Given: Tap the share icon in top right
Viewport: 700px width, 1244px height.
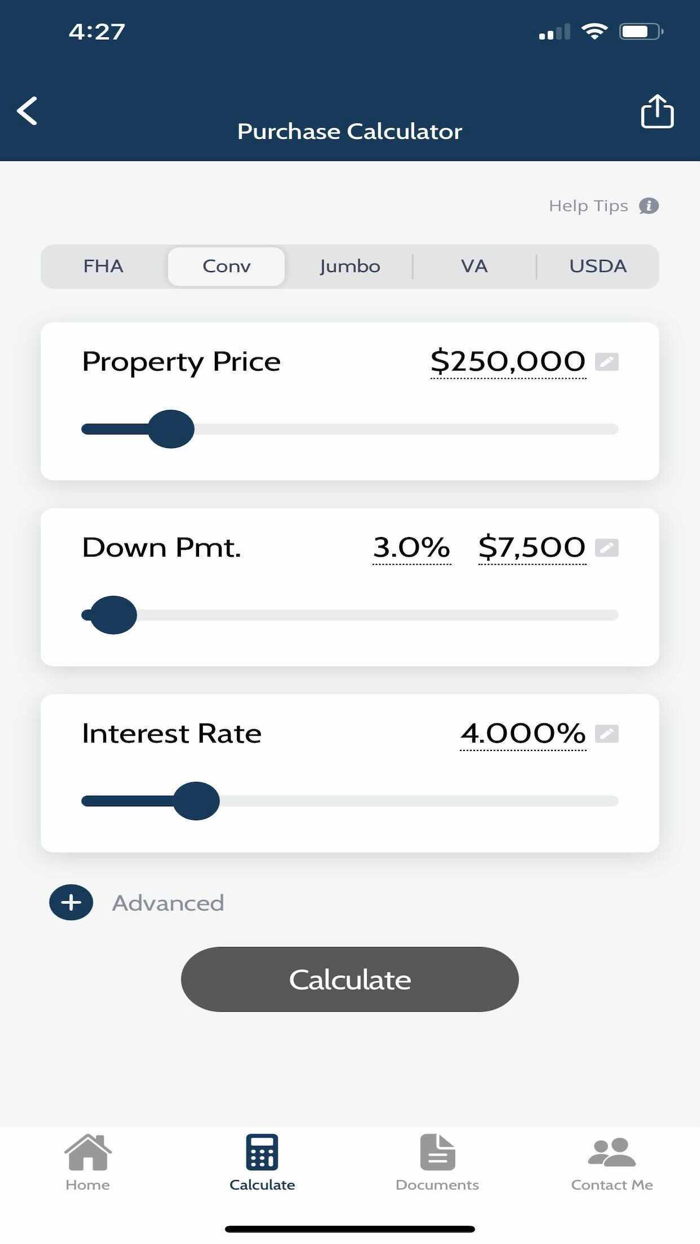Looking at the screenshot, I should coord(657,110).
